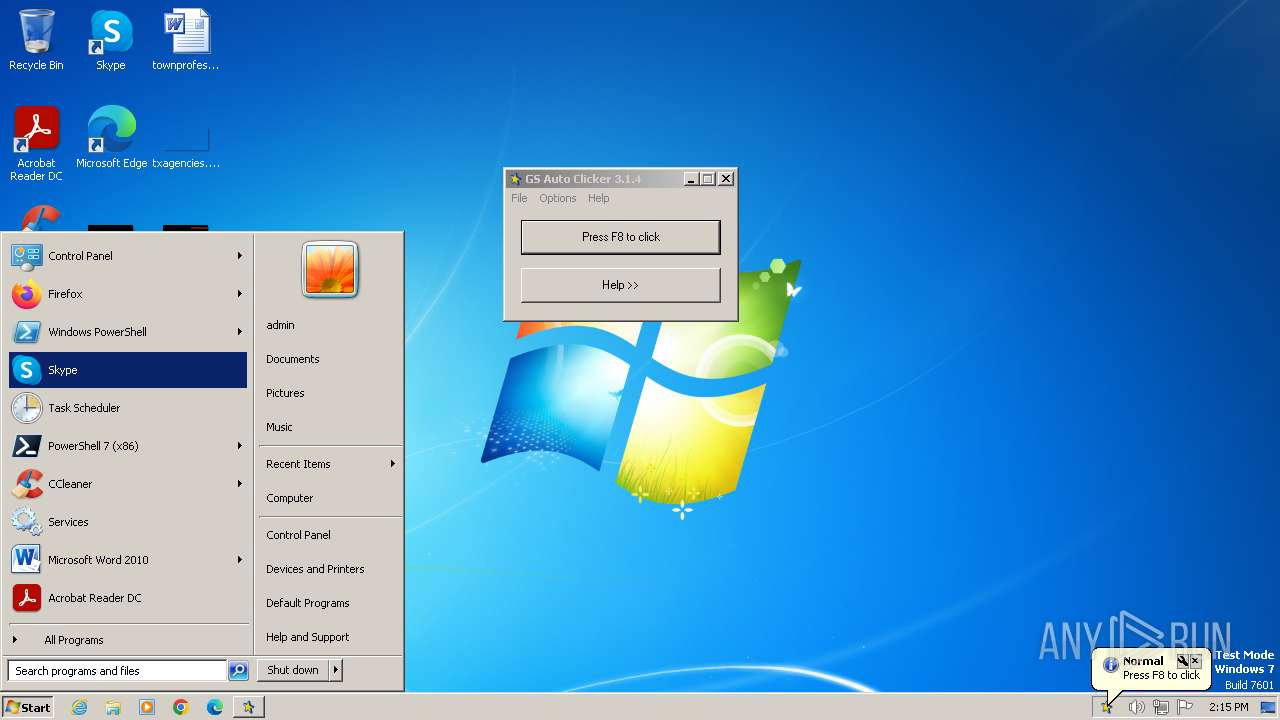Open Control Panel in Start menu programs list

tap(128, 256)
